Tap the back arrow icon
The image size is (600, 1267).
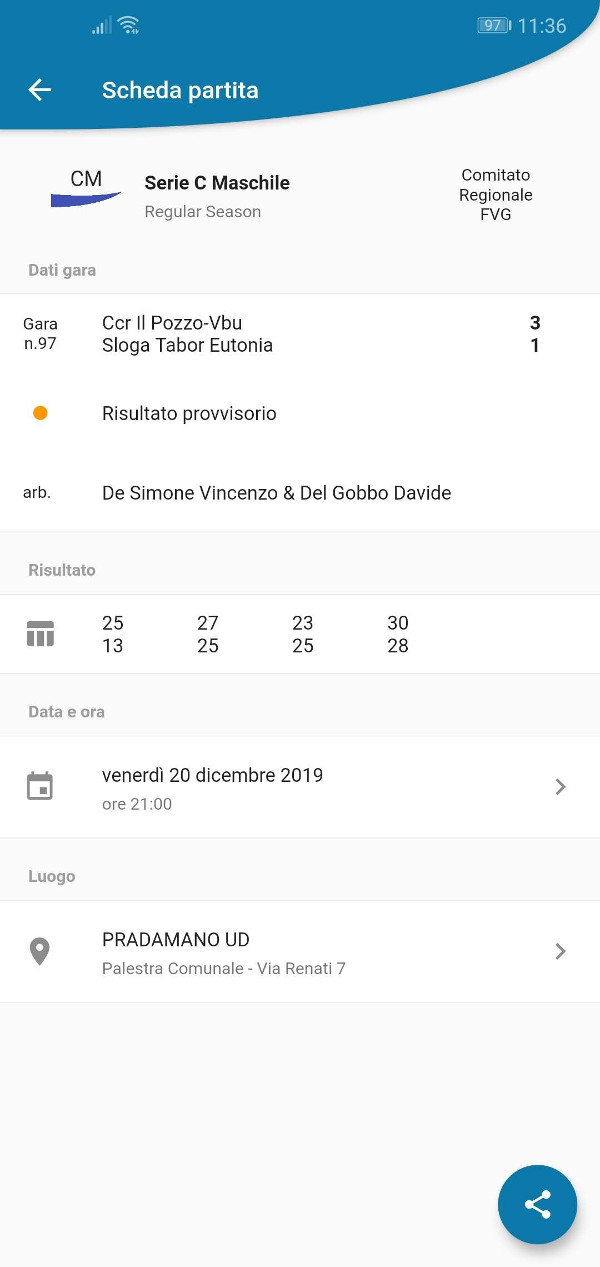pyautogui.click(x=39, y=90)
